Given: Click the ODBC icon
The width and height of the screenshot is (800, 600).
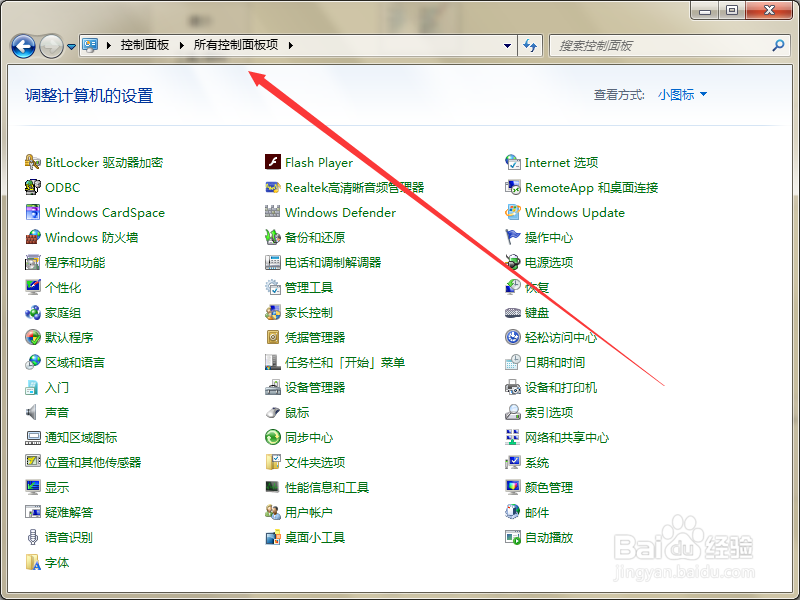Looking at the screenshot, I should coord(33,187).
